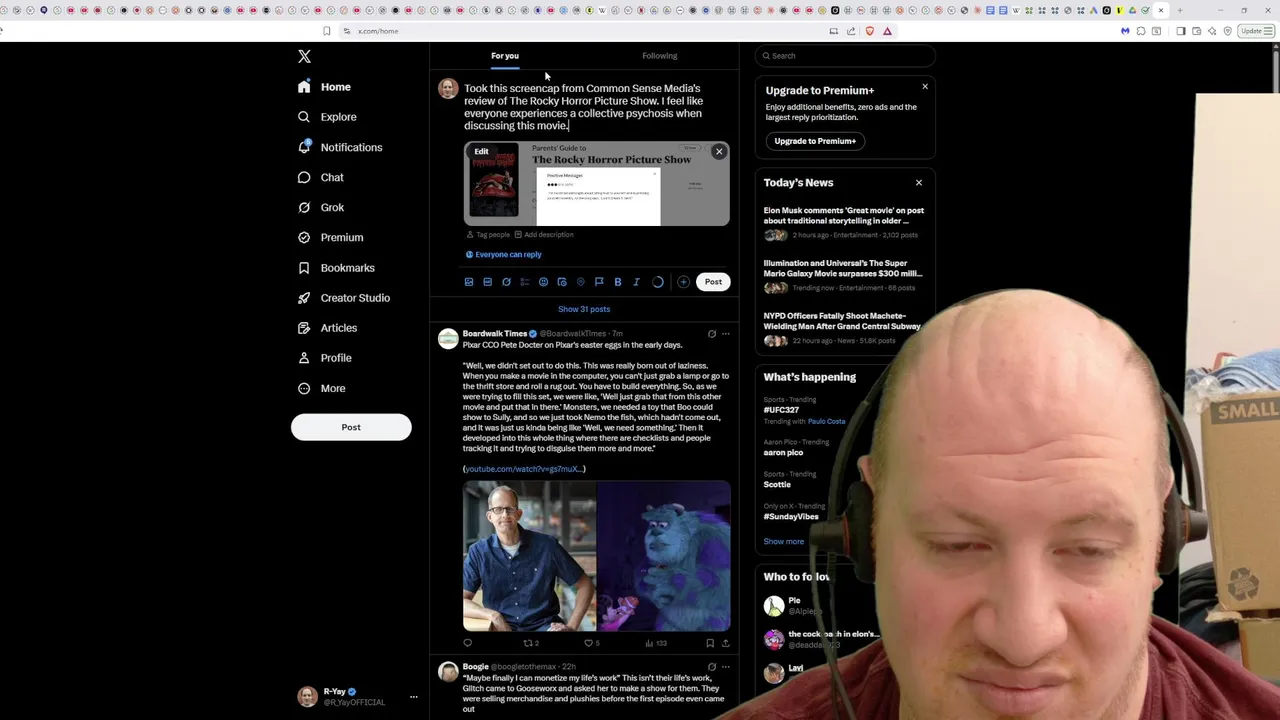Open Home in the left sidebar
Screen dimensions: 1280x720
point(325,87)
